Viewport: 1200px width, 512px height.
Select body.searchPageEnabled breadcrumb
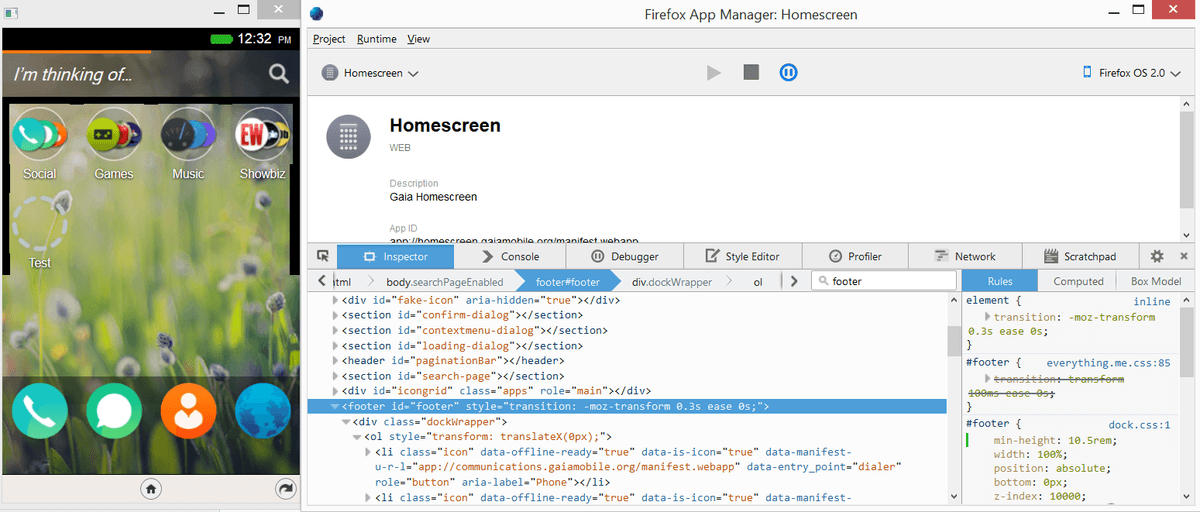[x=444, y=282]
